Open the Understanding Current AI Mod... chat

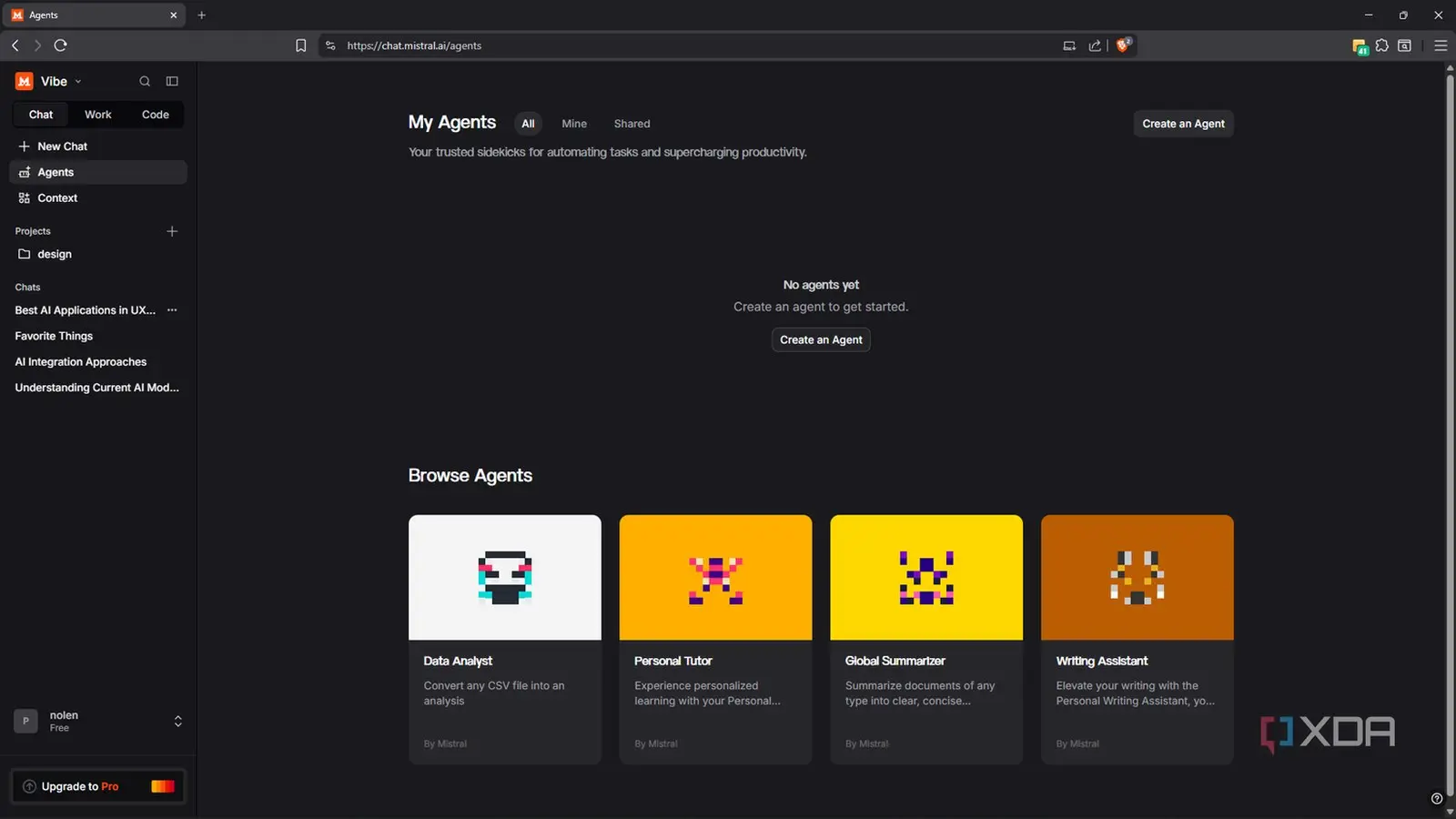[96, 388]
